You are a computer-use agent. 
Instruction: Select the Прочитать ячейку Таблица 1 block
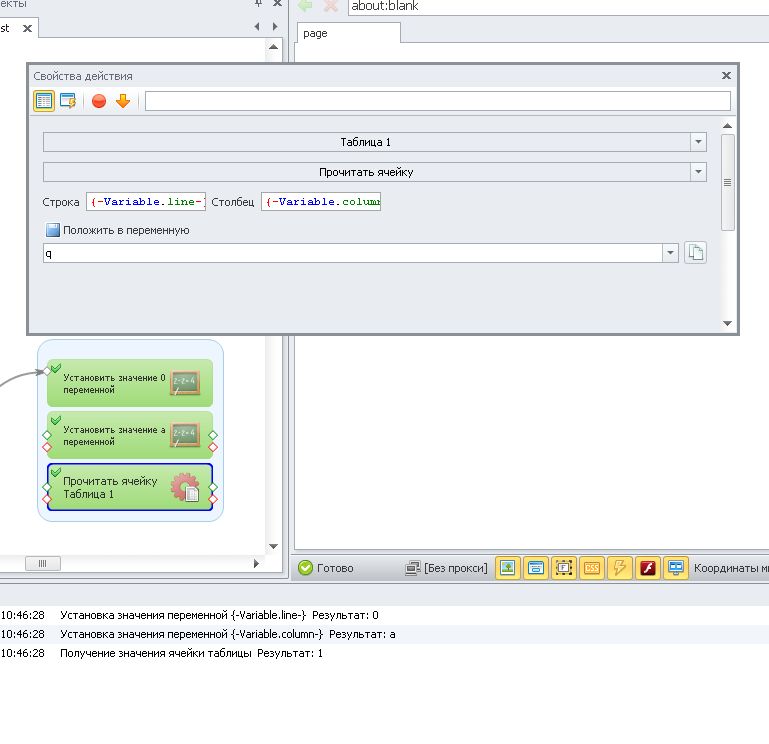pos(130,487)
